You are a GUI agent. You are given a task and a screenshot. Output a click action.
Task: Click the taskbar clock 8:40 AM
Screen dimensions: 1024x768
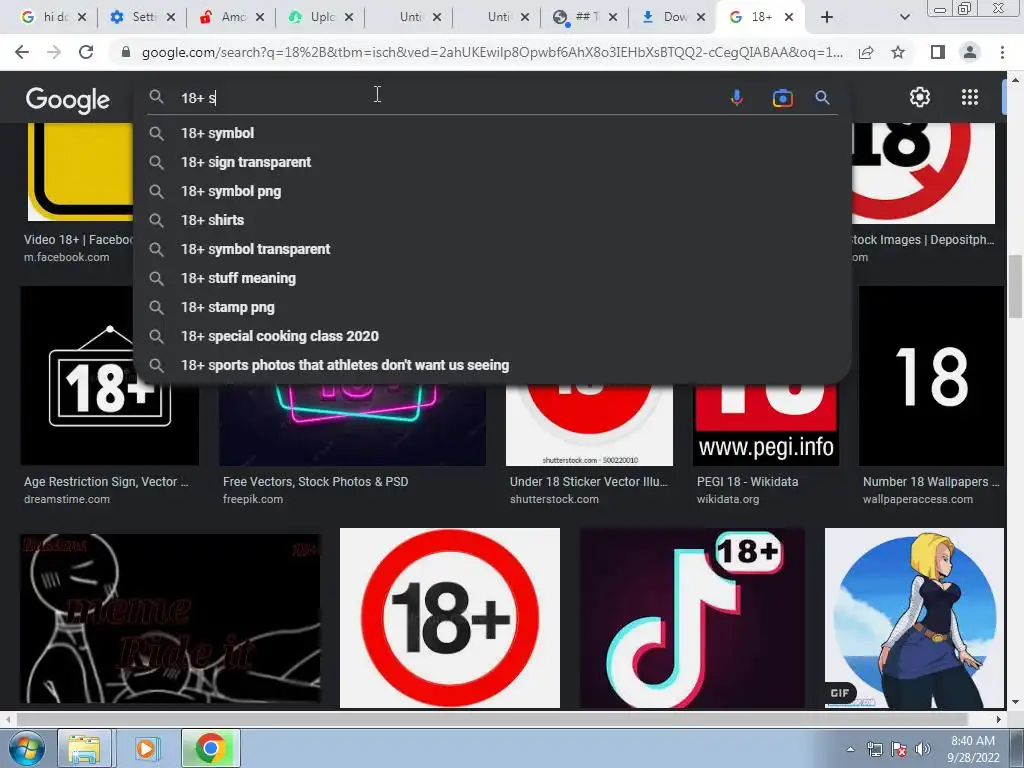(972, 749)
